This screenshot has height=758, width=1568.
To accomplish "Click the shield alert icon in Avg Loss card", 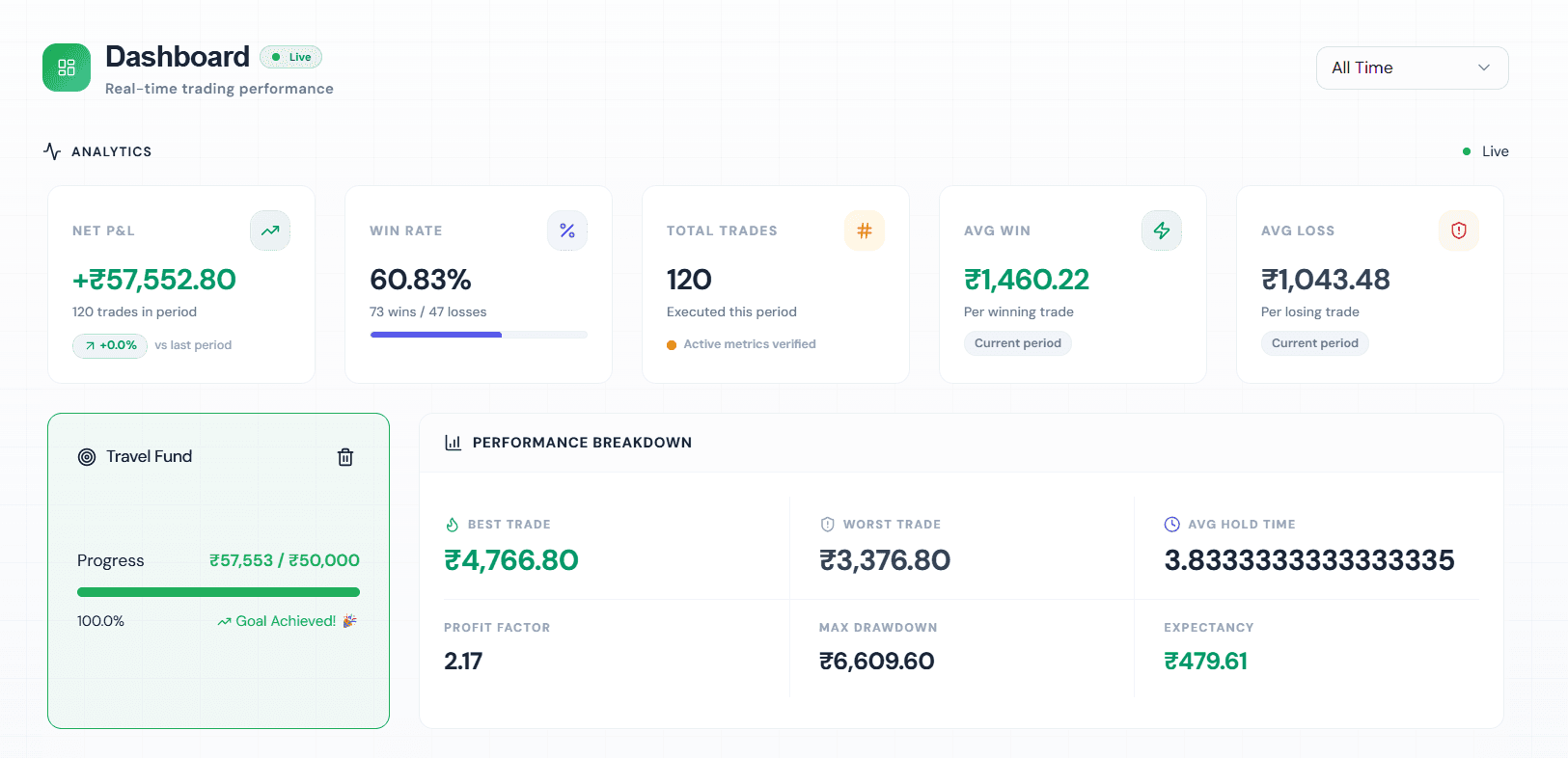I will pos(1459,230).
